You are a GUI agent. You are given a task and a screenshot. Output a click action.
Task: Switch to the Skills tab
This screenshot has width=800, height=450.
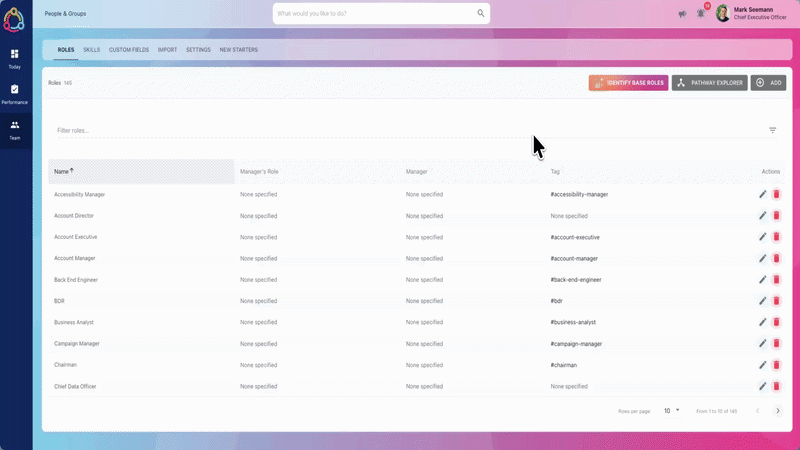91,50
